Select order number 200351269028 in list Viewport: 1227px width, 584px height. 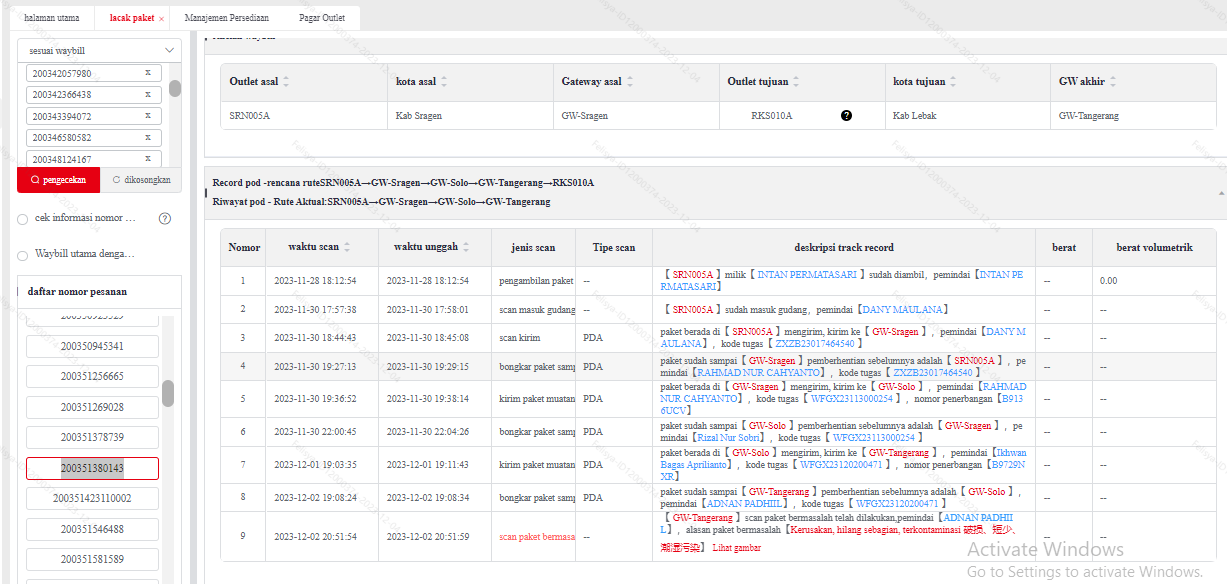point(92,407)
